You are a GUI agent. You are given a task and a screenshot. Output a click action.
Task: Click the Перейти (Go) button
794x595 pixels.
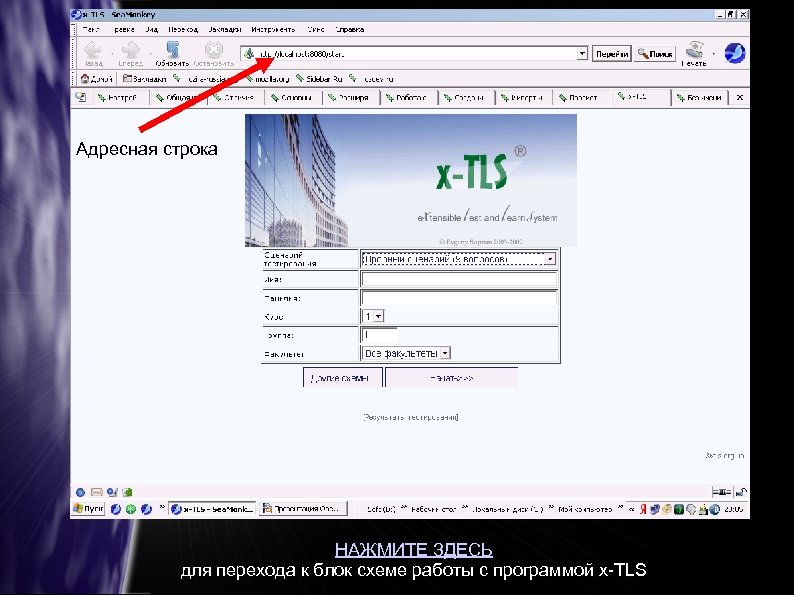(612, 54)
